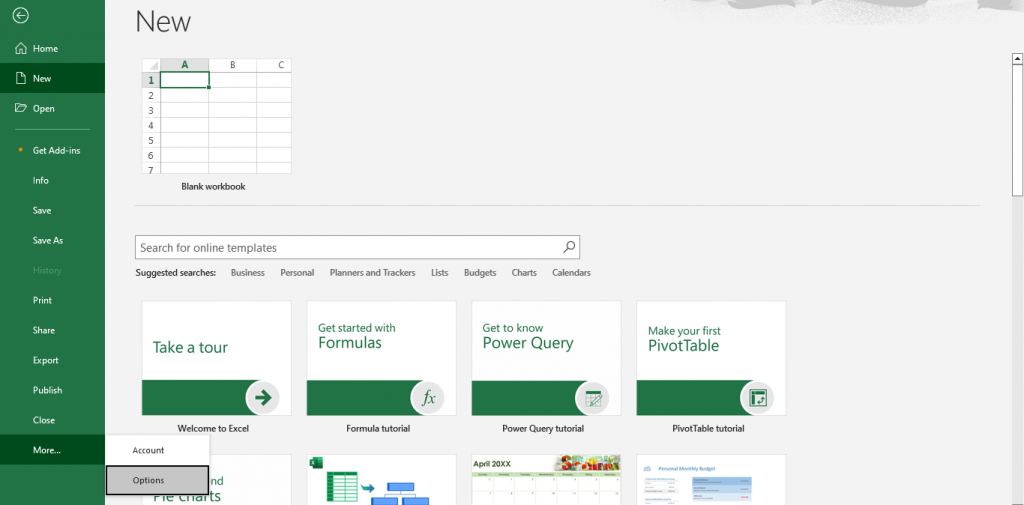Click the search magnifier icon

(x=568, y=247)
